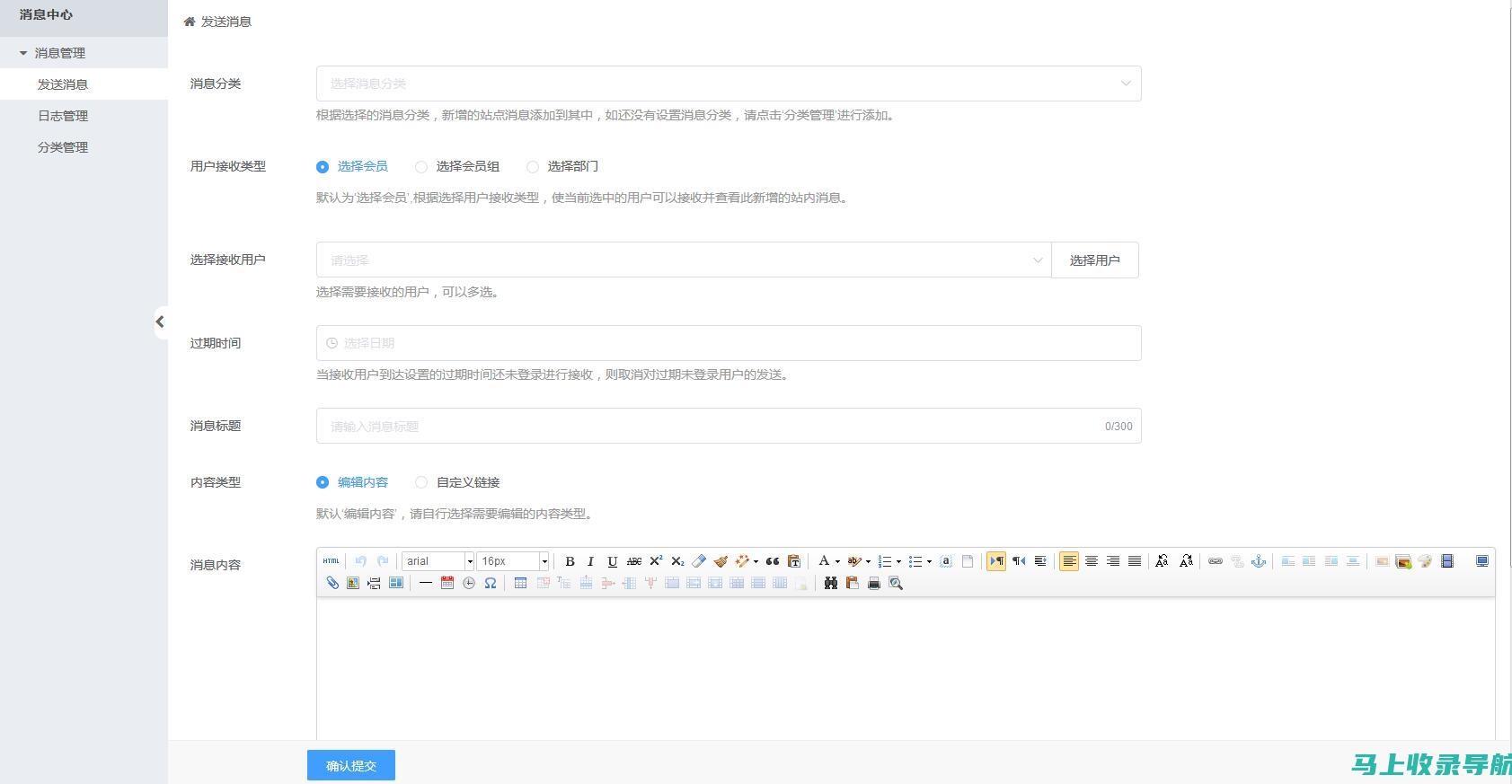Open the ordered list style dropdown
The image size is (1512, 784).
click(x=898, y=561)
